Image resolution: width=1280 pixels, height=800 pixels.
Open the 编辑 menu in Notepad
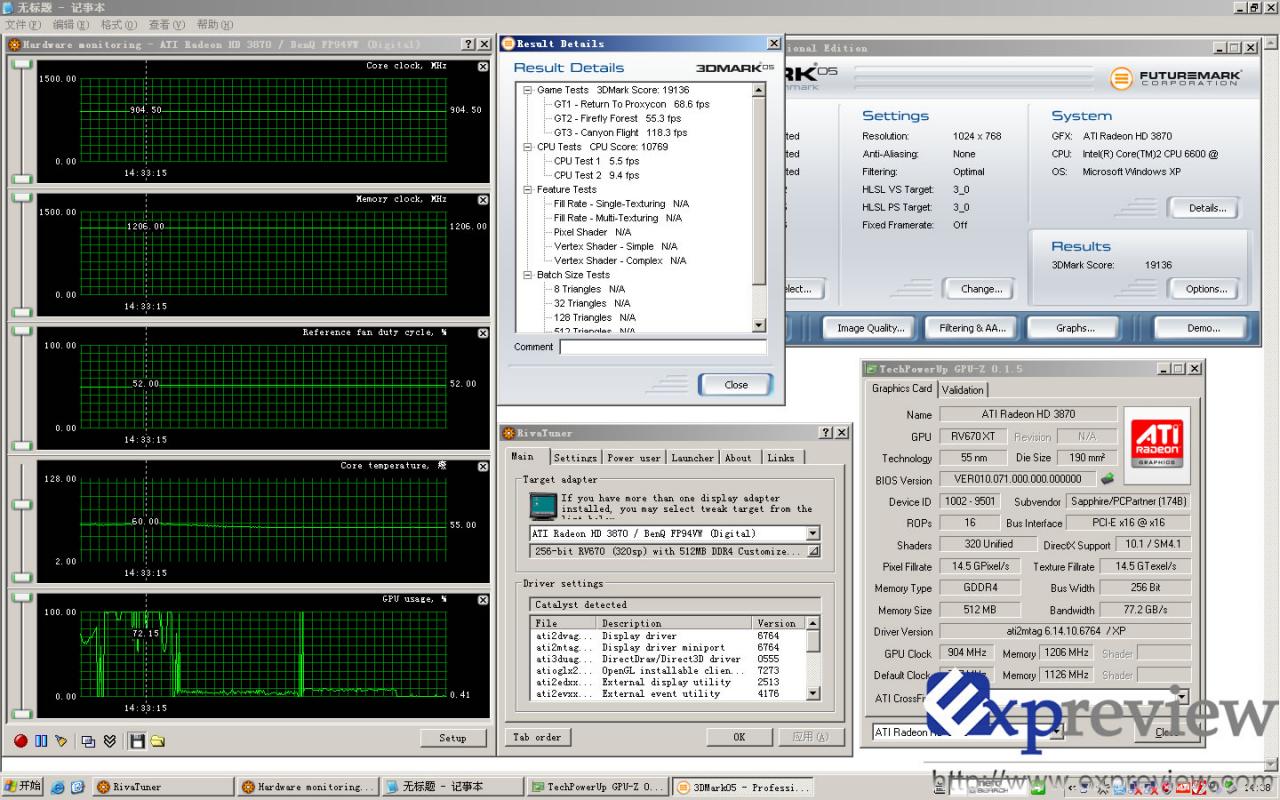point(70,24)
